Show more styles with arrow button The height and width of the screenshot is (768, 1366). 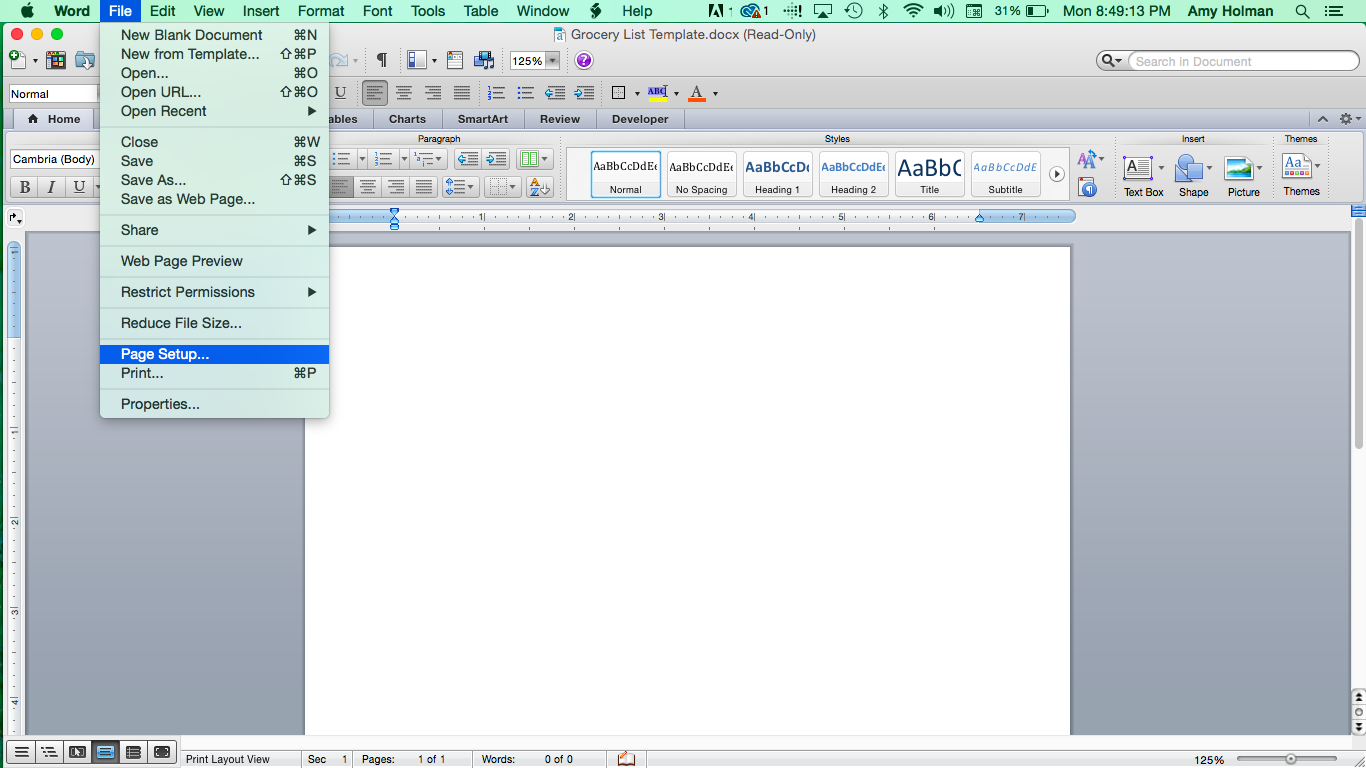click(x=1057, y=174)
